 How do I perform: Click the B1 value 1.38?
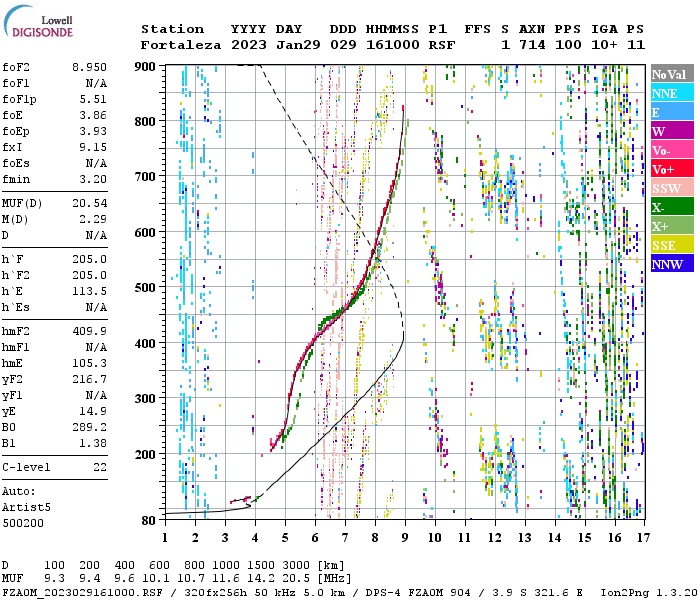coord(93,443)
